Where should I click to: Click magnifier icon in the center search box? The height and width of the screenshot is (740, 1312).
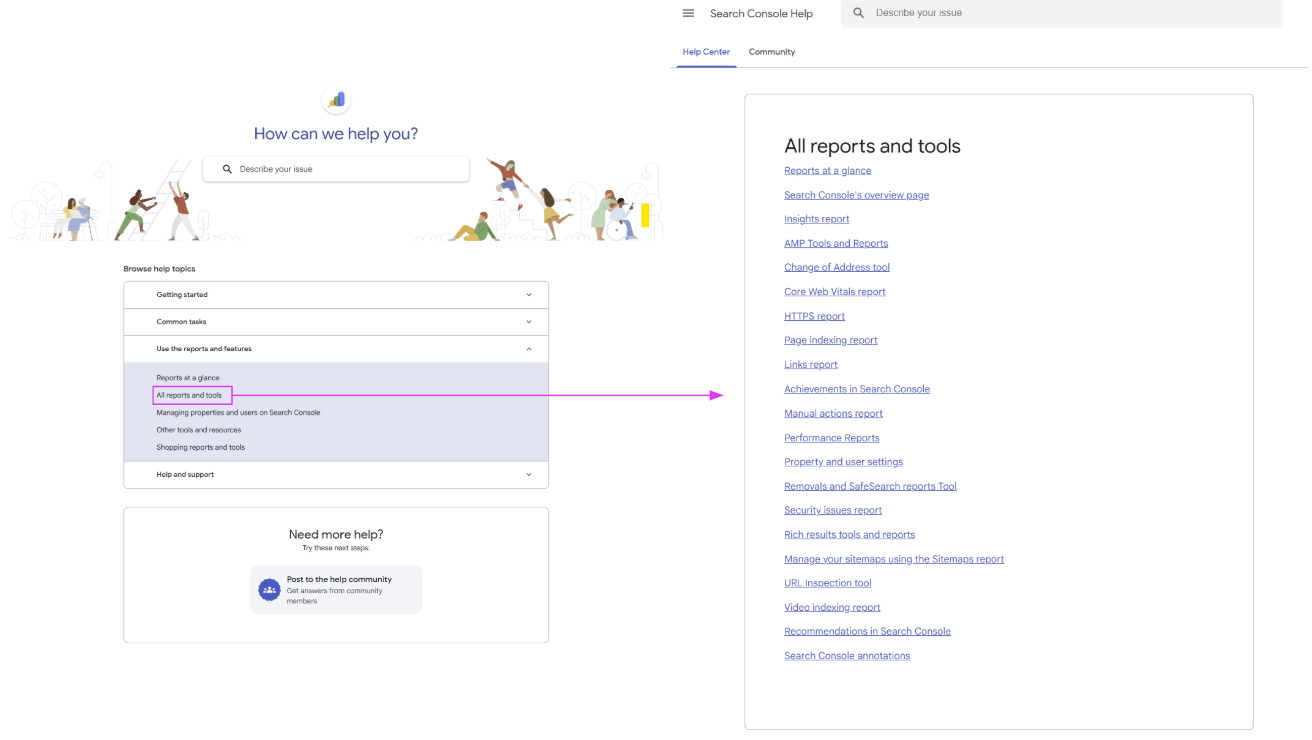(x=227, y=169)
